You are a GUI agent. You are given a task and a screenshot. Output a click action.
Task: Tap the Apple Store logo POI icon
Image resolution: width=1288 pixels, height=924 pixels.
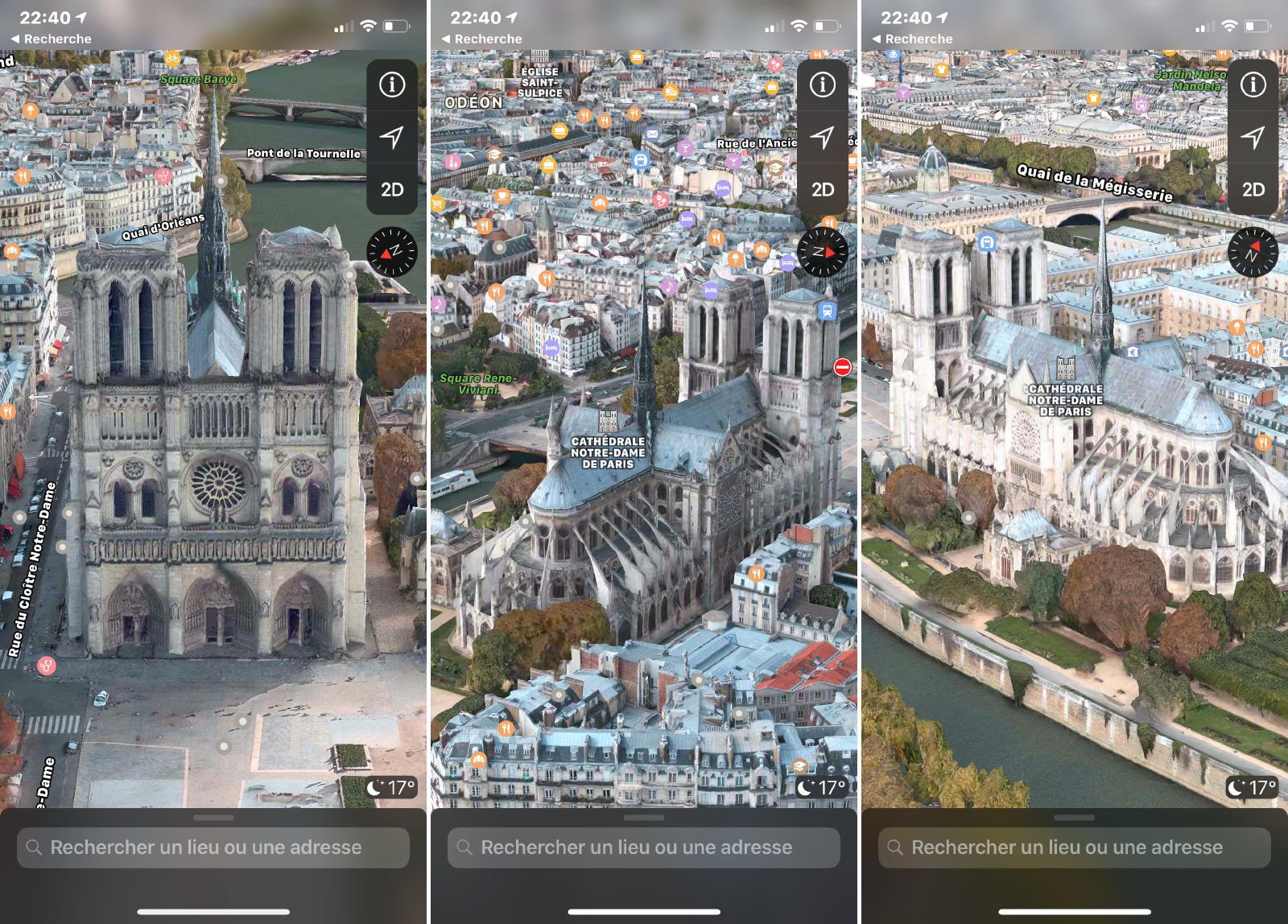tap(715, 99)
